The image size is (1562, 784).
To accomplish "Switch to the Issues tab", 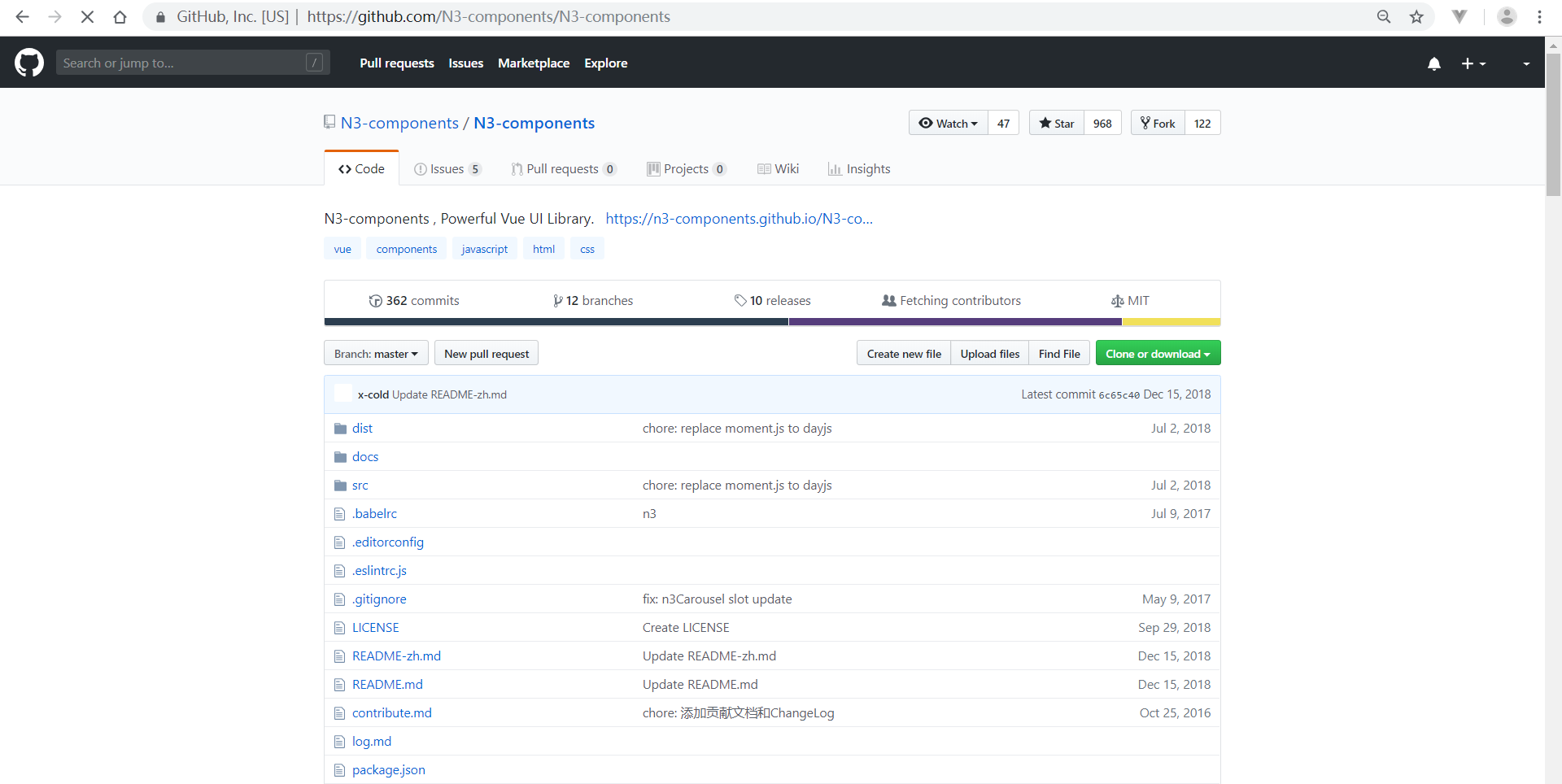I will pyautogui.click(x=447, y=168).
